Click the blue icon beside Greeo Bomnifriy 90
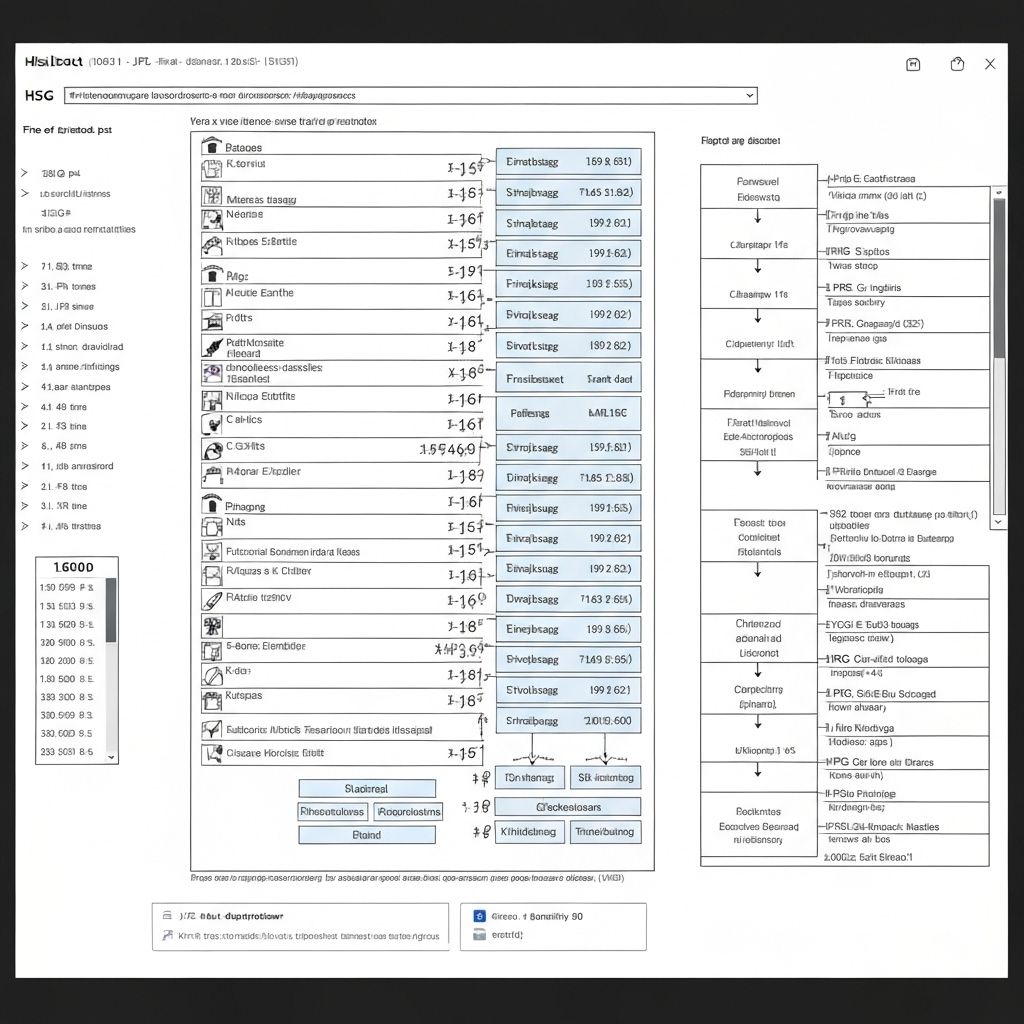 click(x=479, y=916)
